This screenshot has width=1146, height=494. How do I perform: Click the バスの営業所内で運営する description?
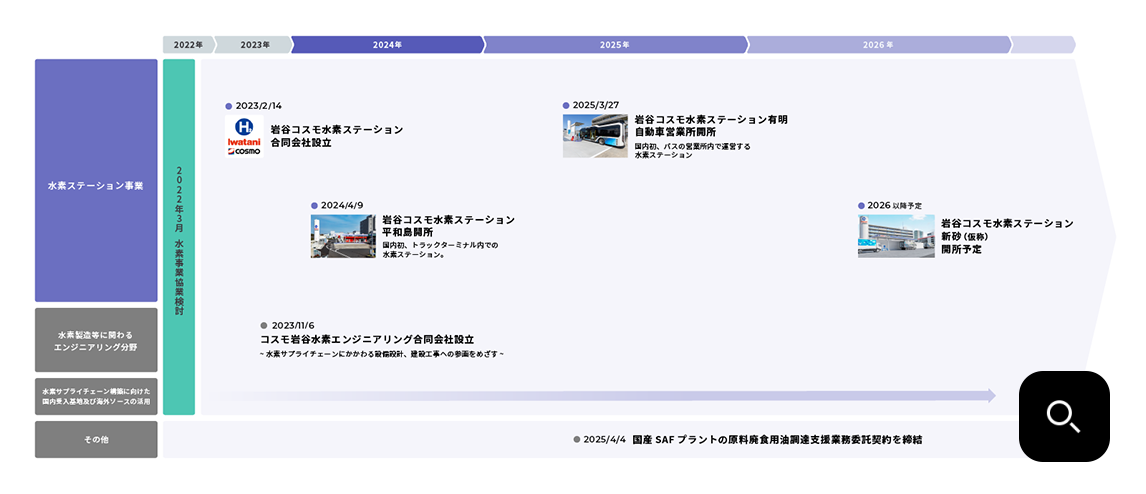tap(692, 151)
